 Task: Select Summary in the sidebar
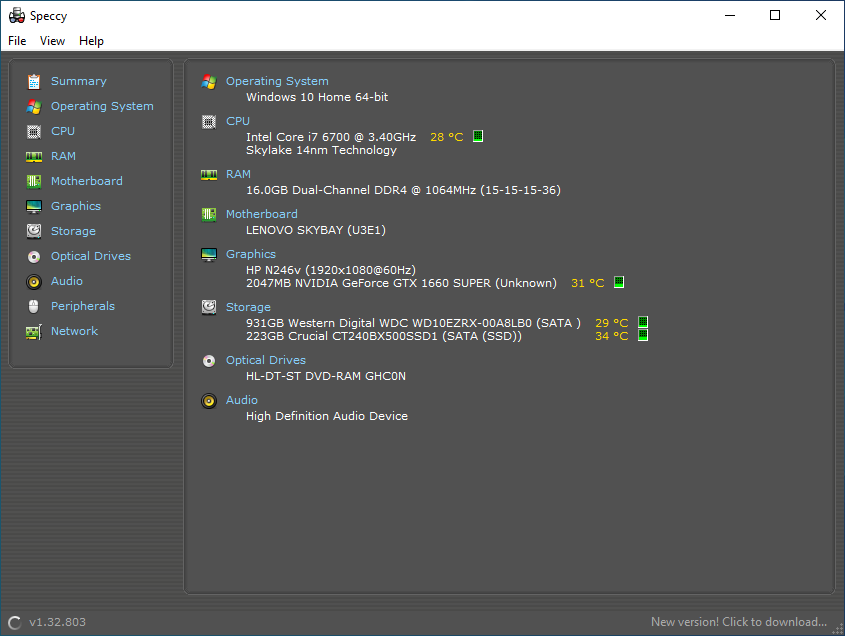tap(79, 81)
